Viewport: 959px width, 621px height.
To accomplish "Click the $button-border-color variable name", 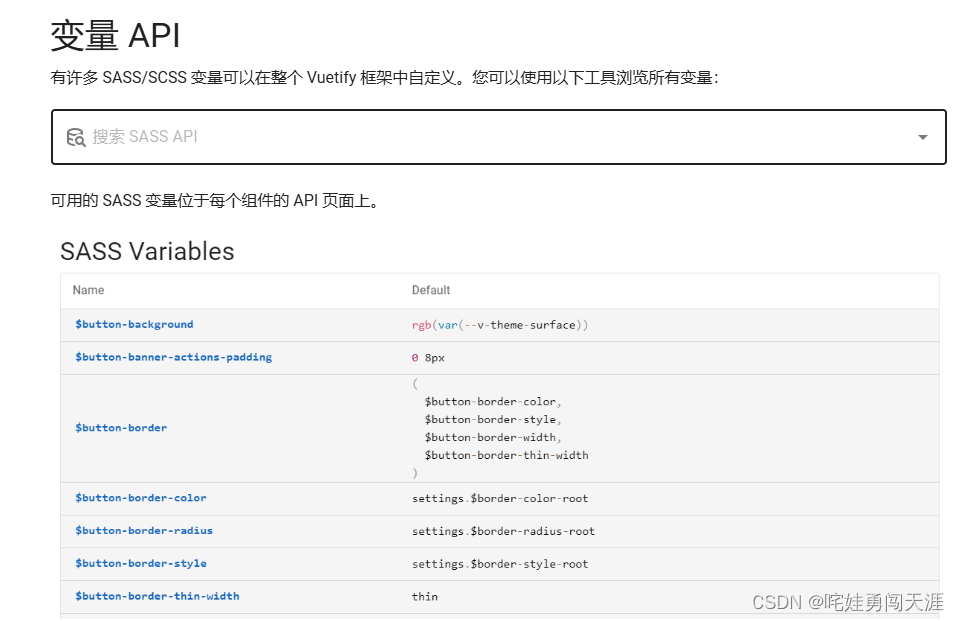I will [x=141, y=498].
